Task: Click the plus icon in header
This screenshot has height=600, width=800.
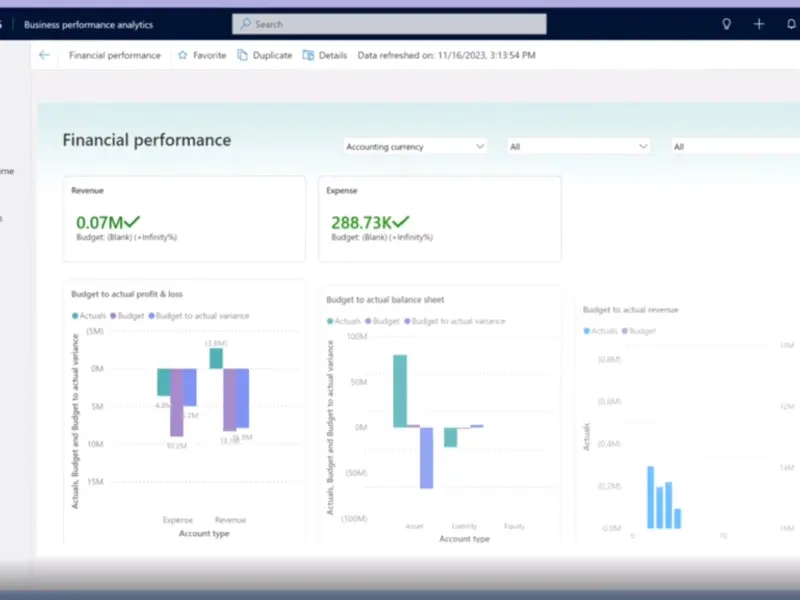Action: point(759,24)
